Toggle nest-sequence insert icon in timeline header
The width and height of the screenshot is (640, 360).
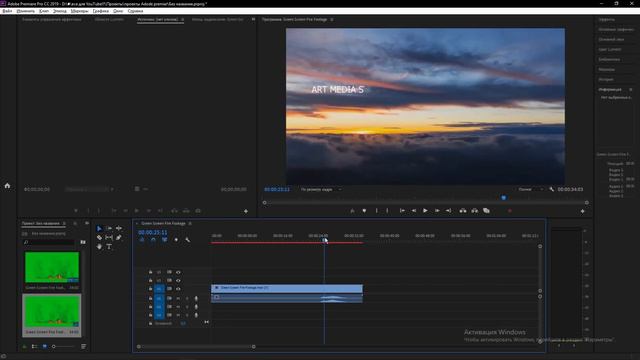pos(142,240)
